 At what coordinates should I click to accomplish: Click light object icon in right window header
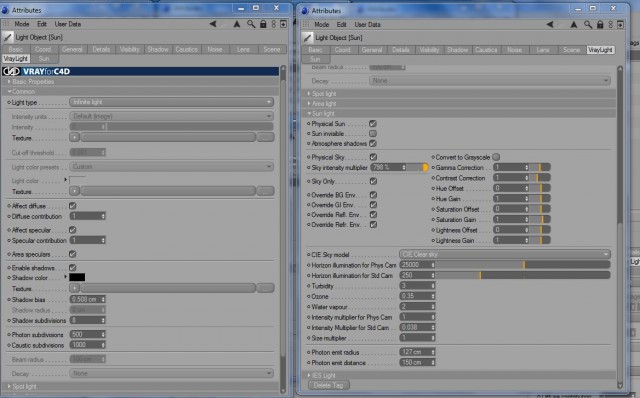307,38
